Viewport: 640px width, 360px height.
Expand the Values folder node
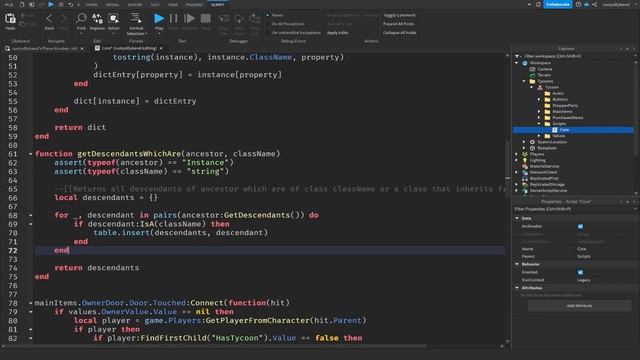point(539,136)
